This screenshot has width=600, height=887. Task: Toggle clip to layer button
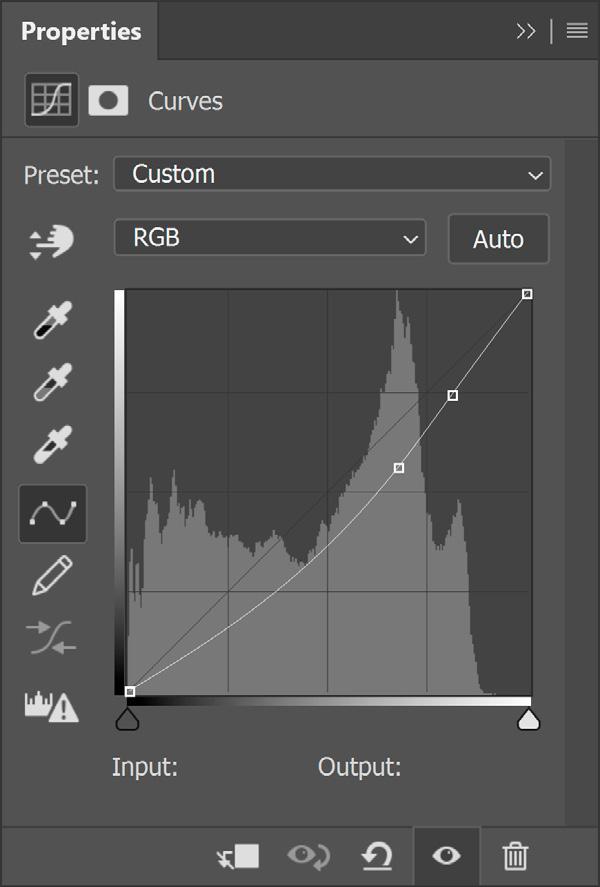click(x=238, y=856)
